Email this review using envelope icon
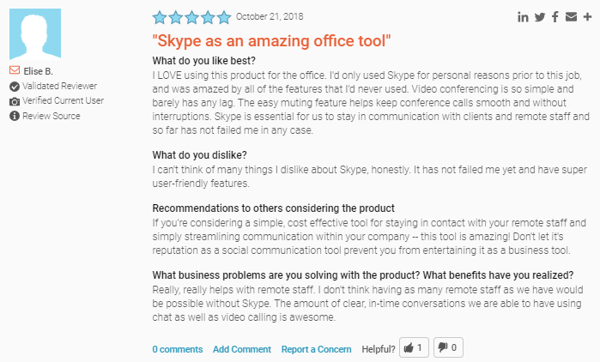This screenshot has height=362, width=600. tap(571, 17)
